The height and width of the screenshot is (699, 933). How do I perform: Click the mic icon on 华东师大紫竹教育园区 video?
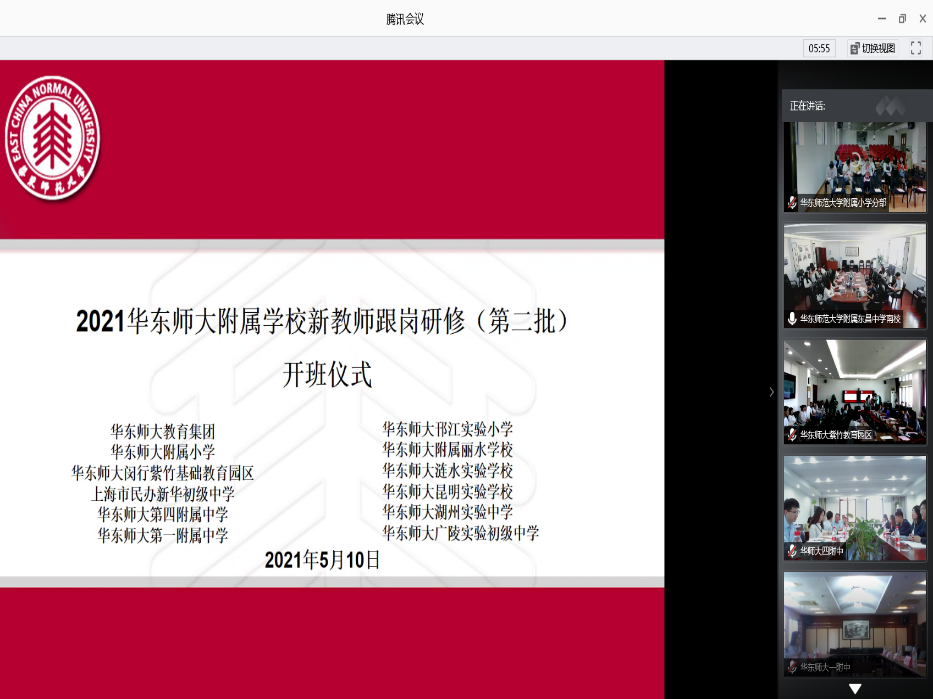(792, 435)
